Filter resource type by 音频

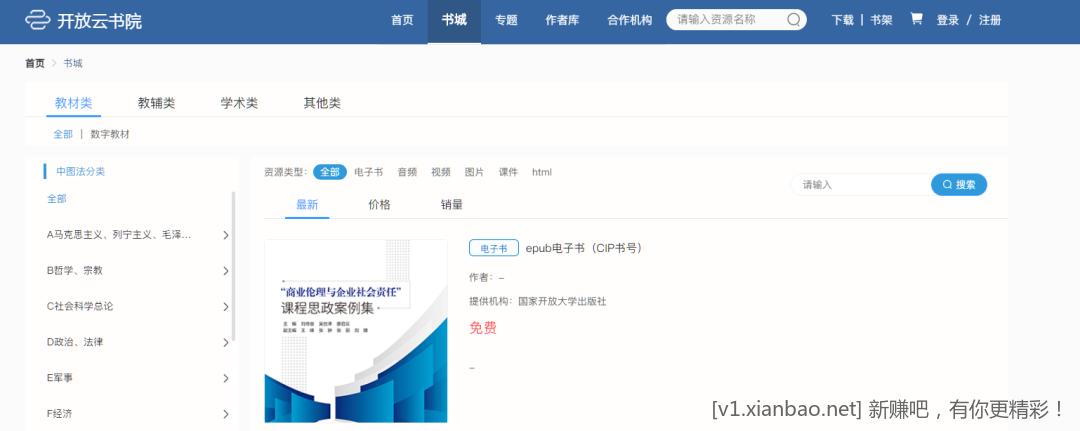(x=407, y=172)
